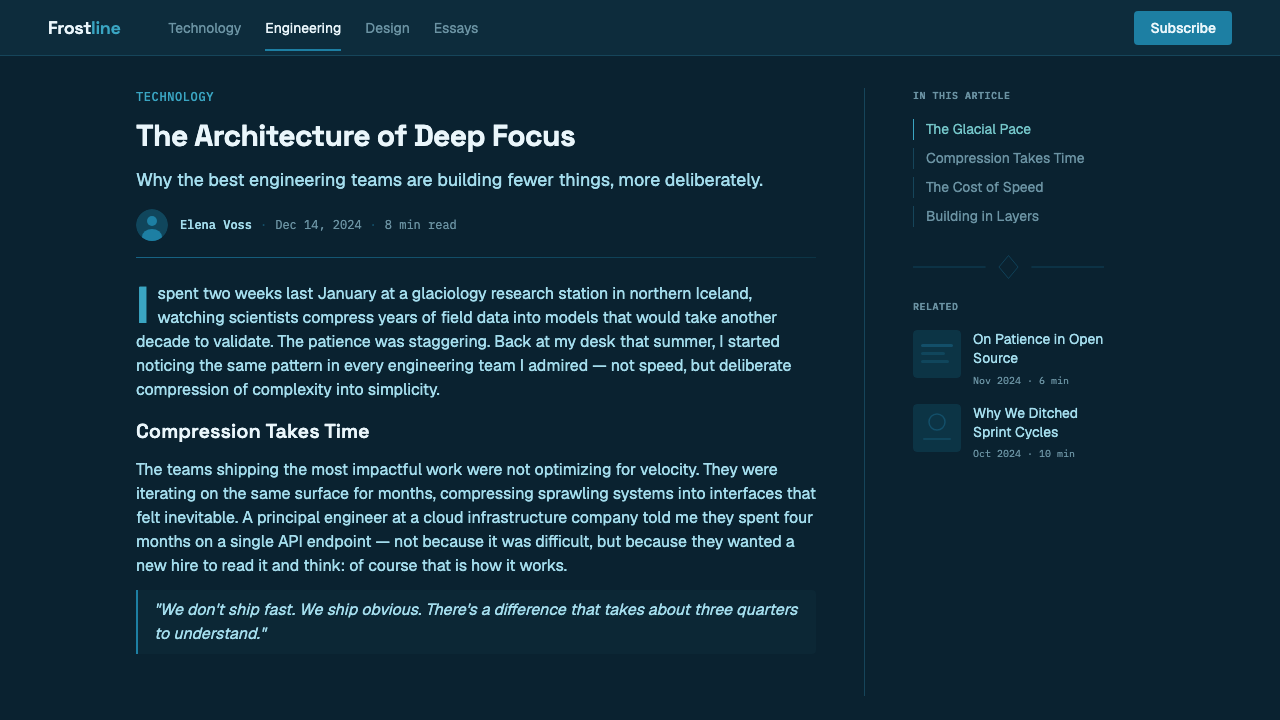Click the Subscribe button

1183,28
